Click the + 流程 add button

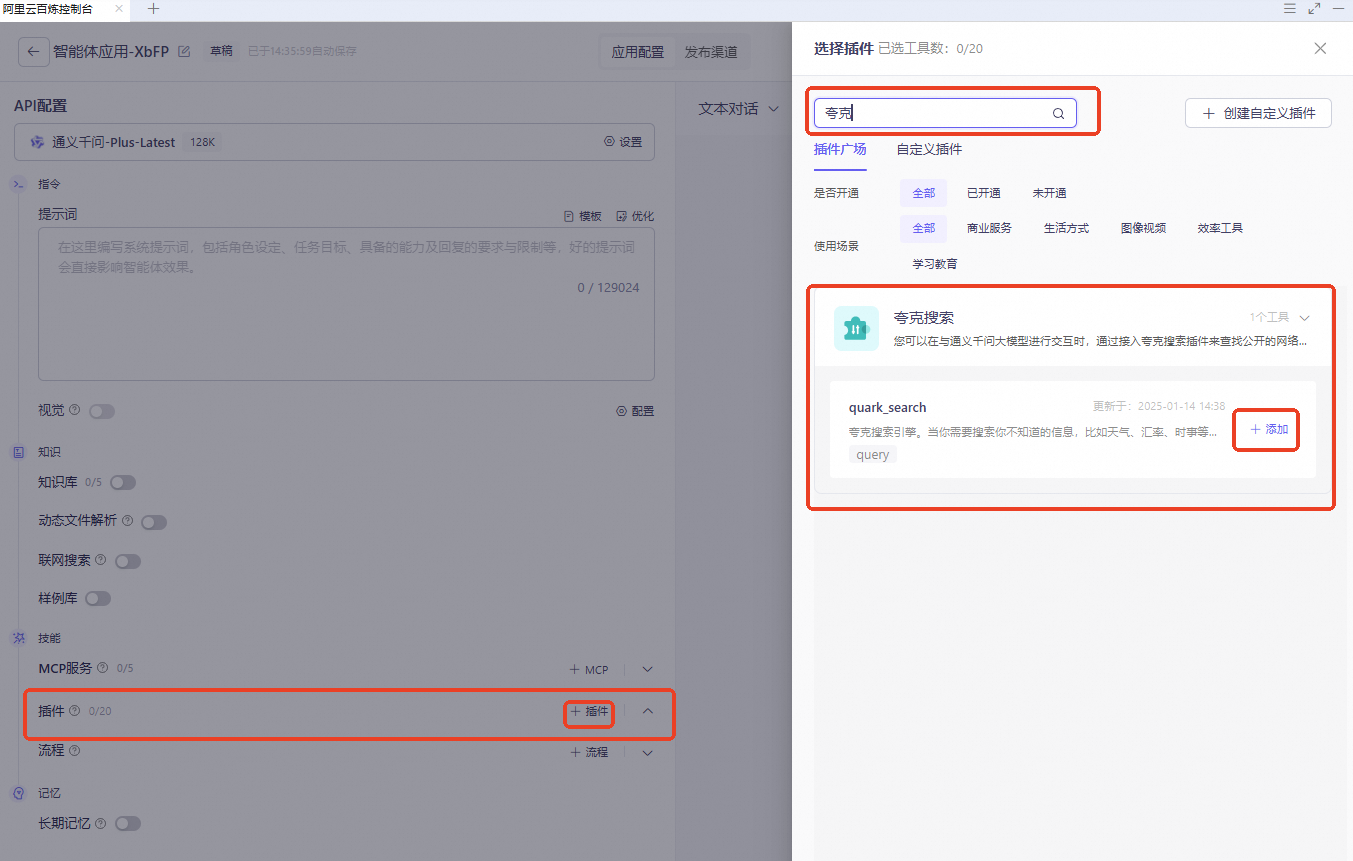pyautogui.click(x=589, y=752)
